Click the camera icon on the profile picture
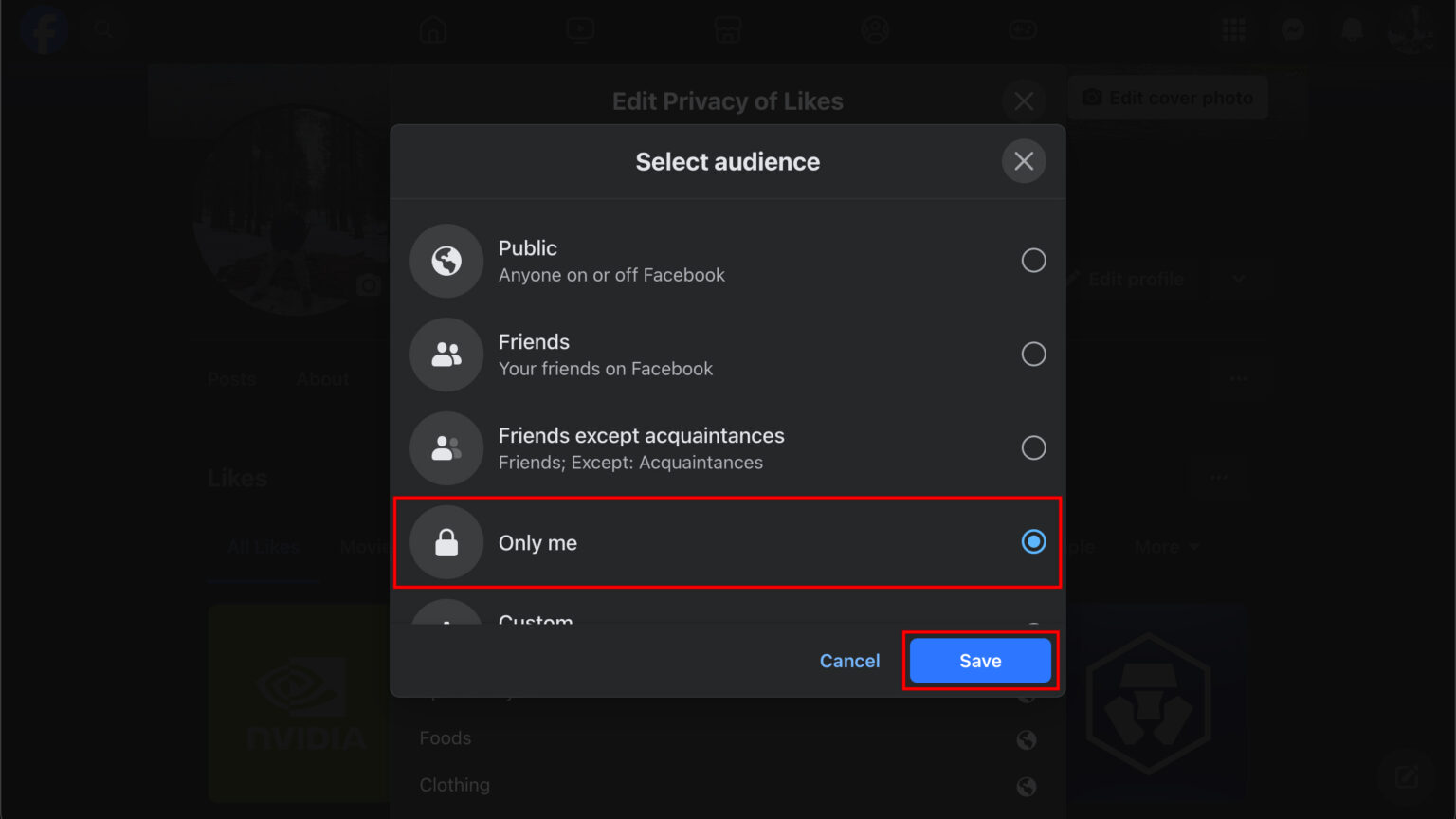 (370, 283)
